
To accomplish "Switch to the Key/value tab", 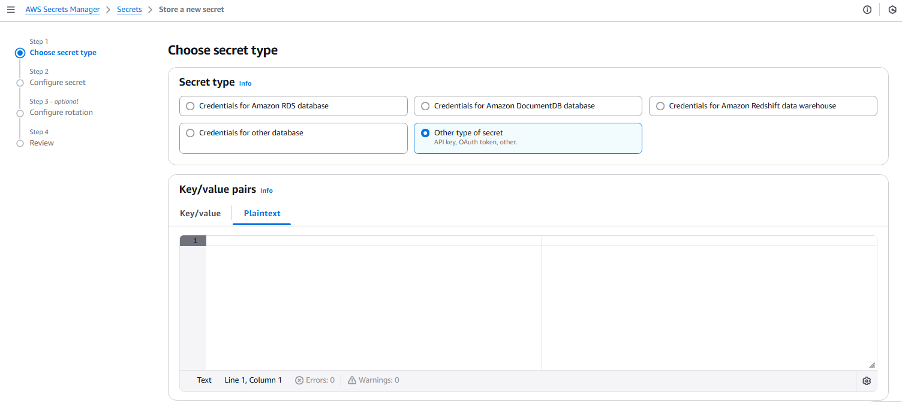I will [x=200, y=213].
